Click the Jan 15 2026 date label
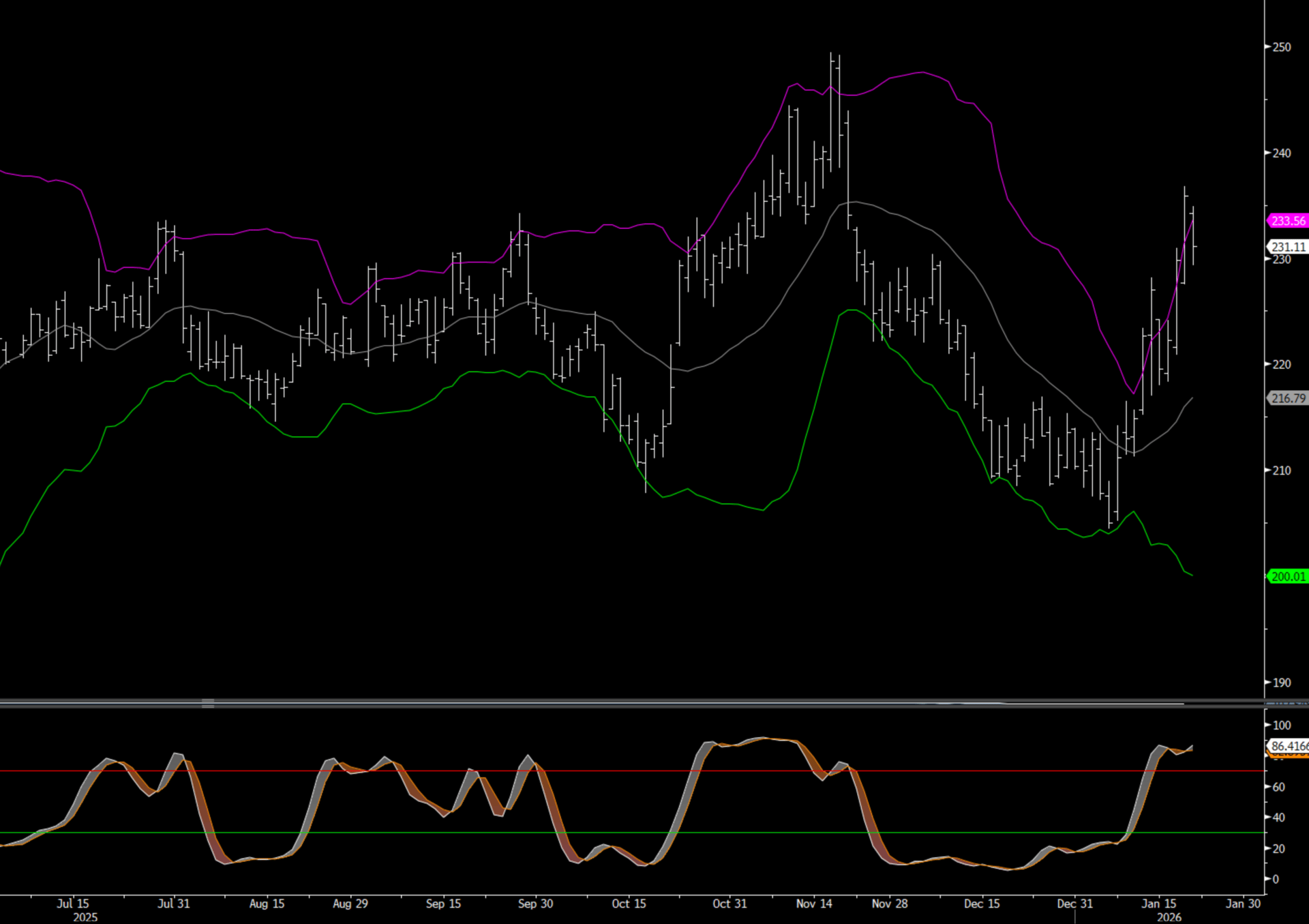Viewport: 1309px width, 924px height. [1159, 904]
